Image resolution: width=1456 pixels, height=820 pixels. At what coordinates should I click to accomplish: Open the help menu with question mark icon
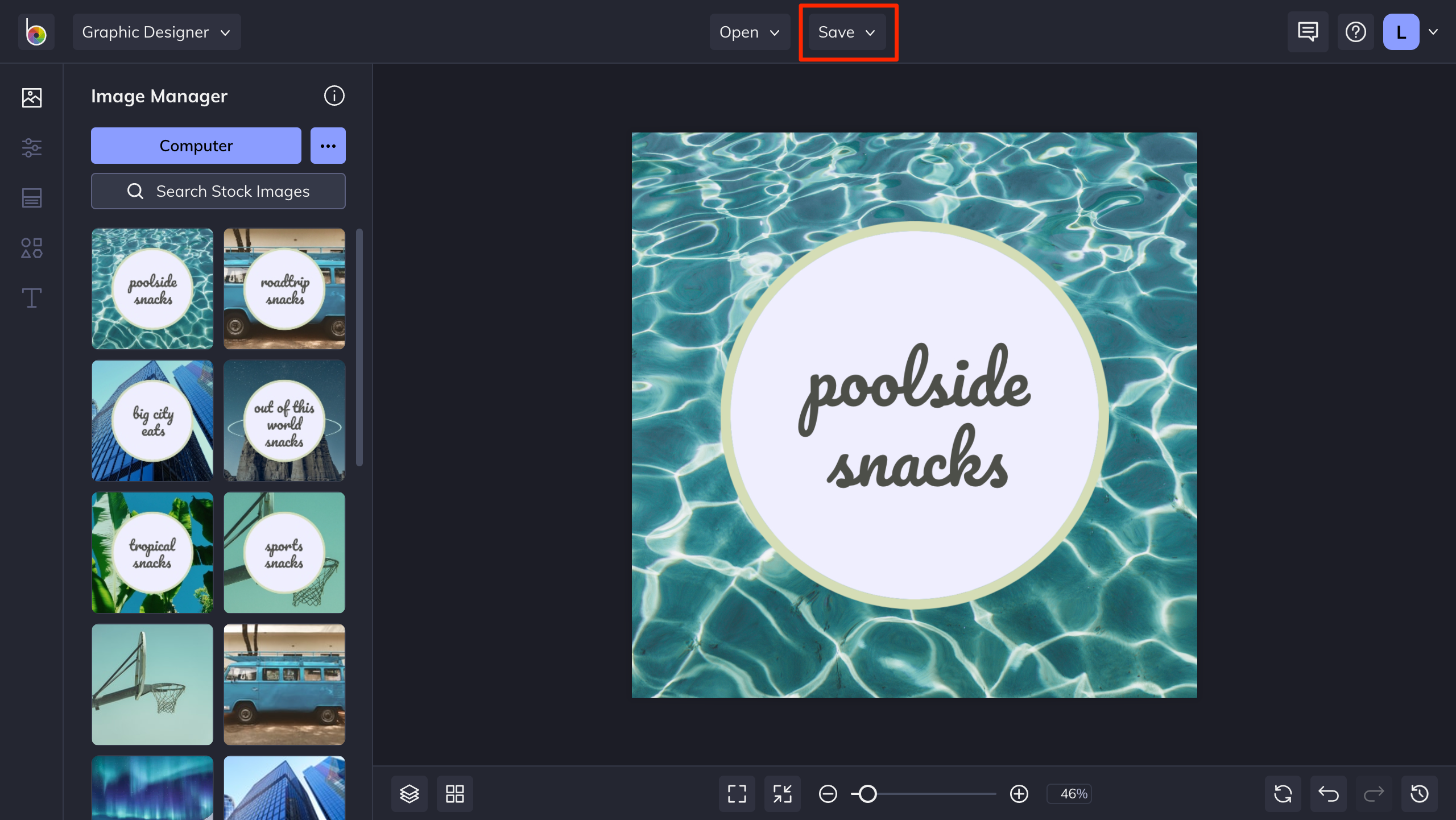(x=1355, y=32)
